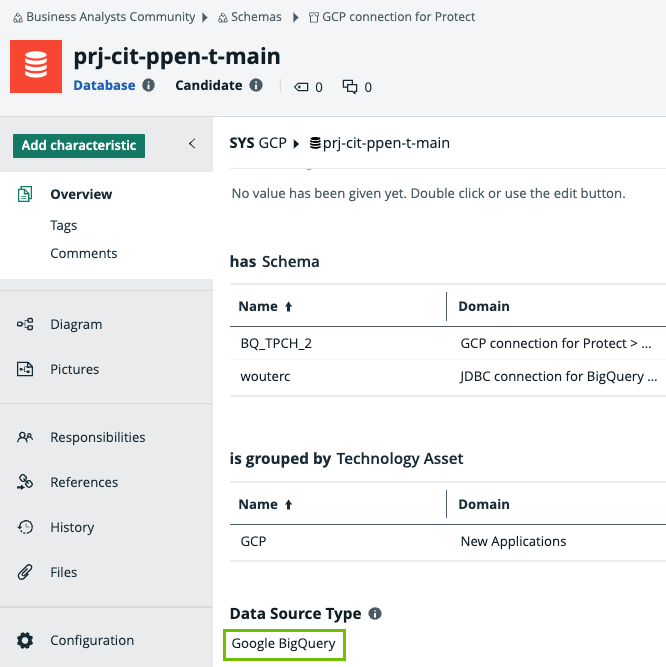Click the Pictures icon in sidebar
Viewport: 666px width, 667px height.
tap(25, 369)
